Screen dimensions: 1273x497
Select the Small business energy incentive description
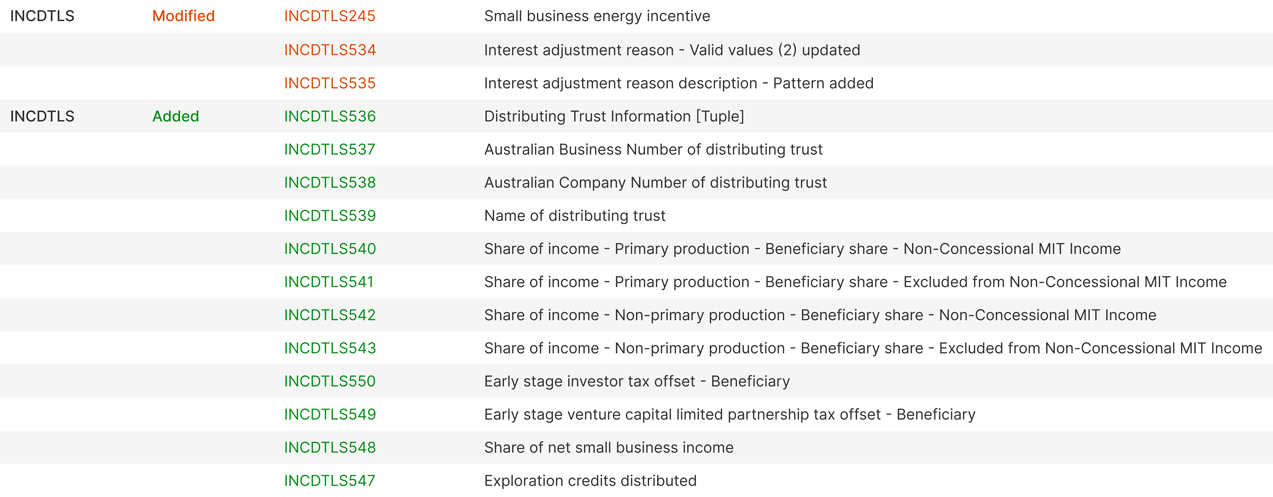[597, 16]
